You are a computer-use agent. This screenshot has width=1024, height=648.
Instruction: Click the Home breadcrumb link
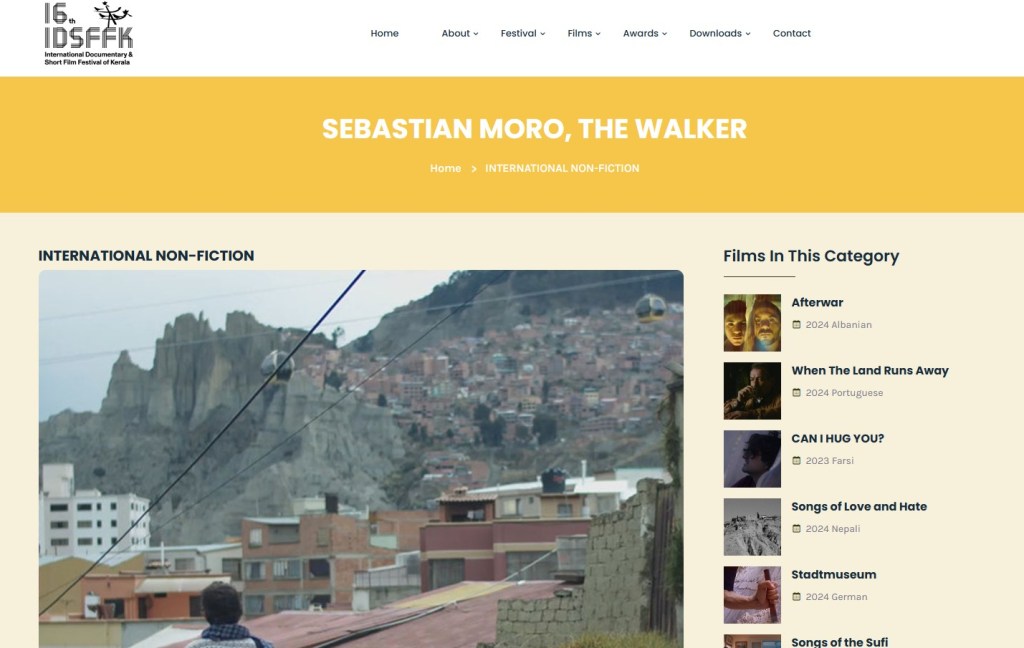(445, 169)
